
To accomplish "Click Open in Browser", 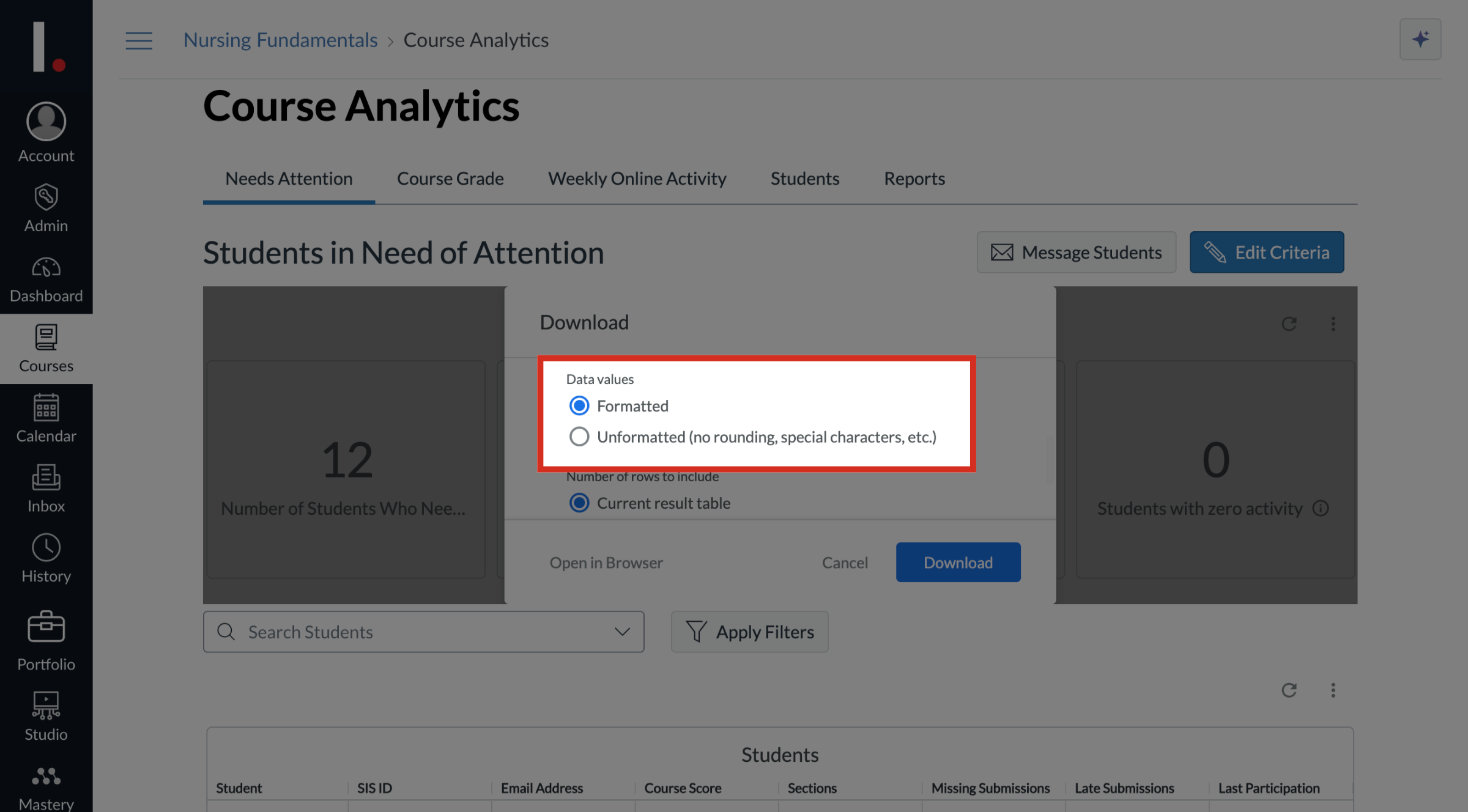I will pyautogui.click(x=606, y=562).
